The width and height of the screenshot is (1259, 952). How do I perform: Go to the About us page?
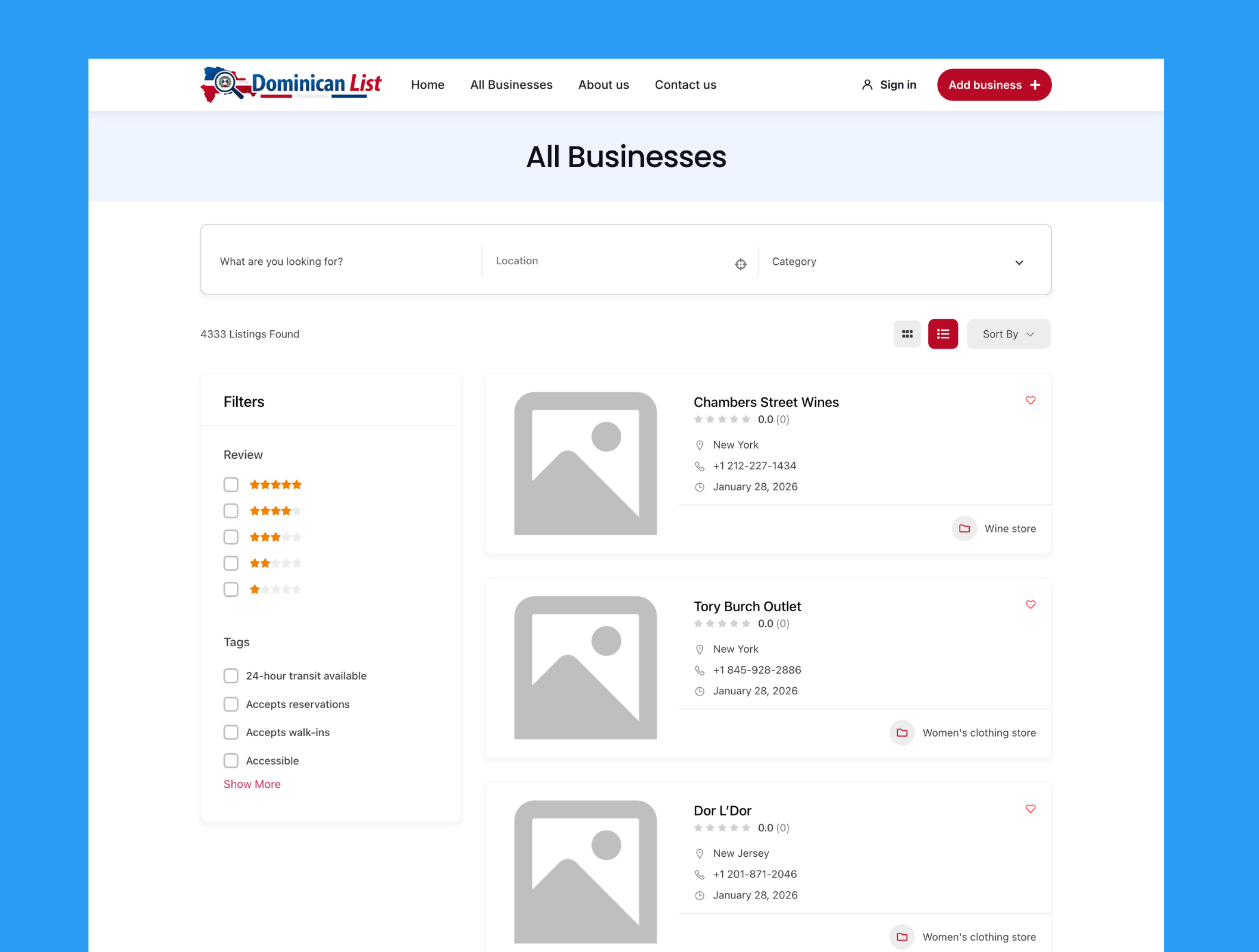coord(603,84)
